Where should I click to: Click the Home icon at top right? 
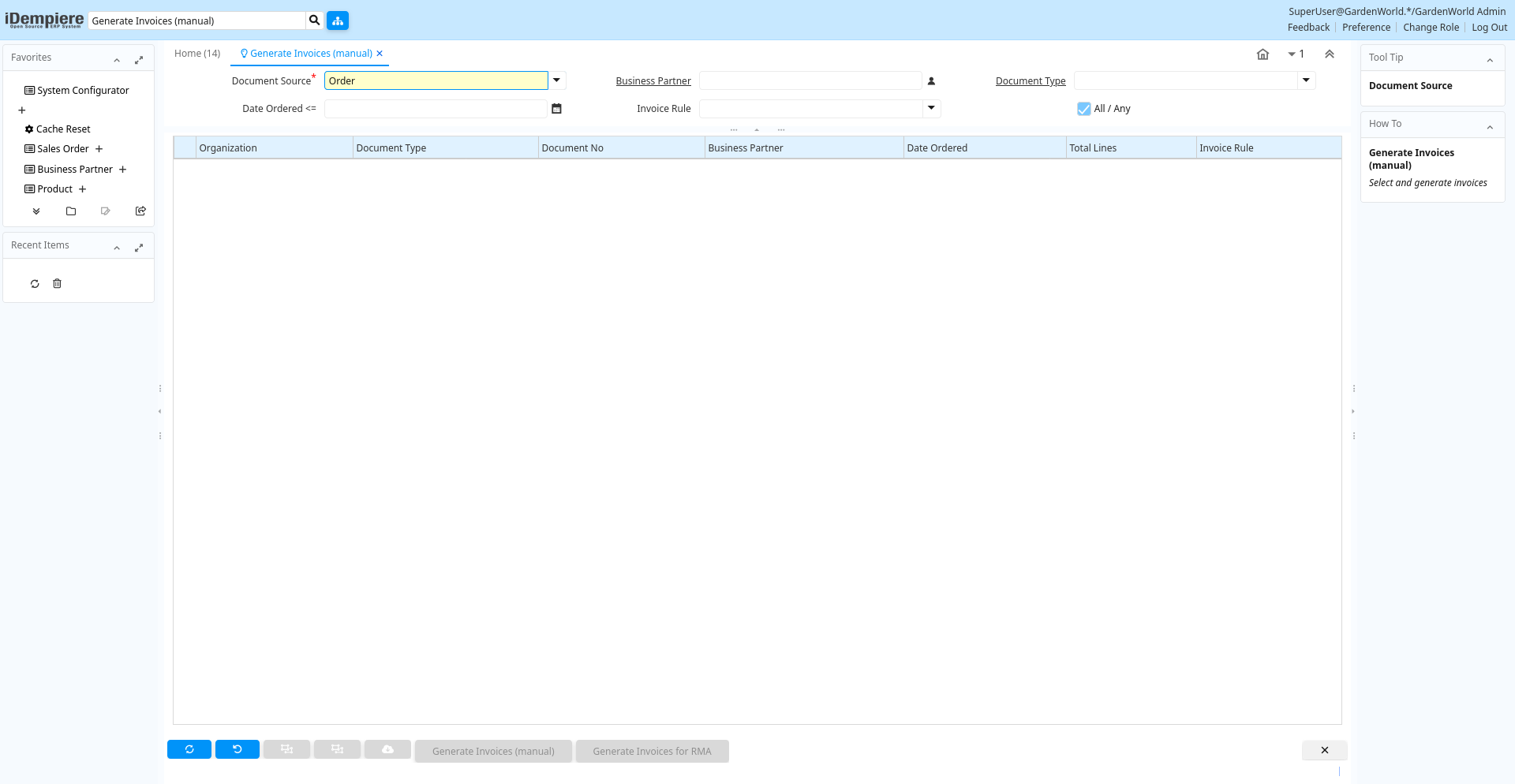[x=1262, y=54]
